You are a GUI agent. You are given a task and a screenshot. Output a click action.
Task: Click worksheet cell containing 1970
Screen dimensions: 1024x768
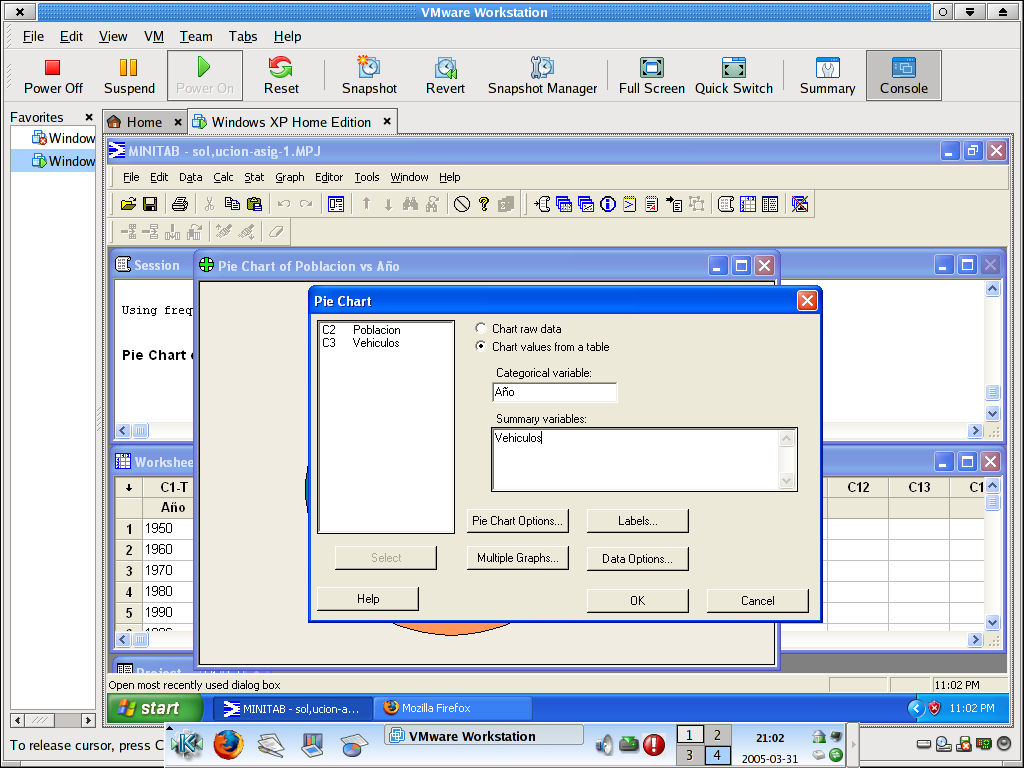coord(167,570)
